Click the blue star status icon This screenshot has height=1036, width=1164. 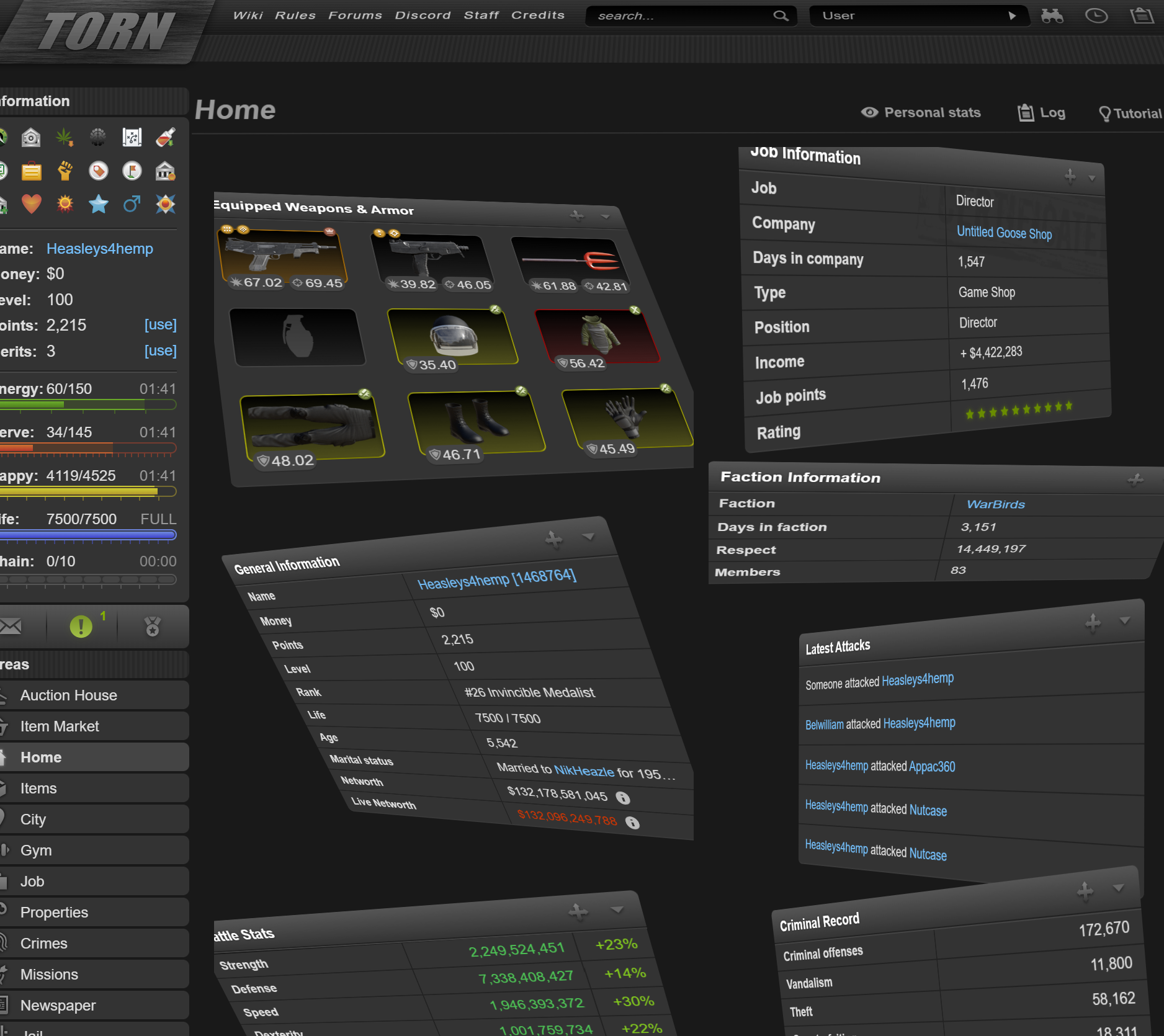coord(98,203)
